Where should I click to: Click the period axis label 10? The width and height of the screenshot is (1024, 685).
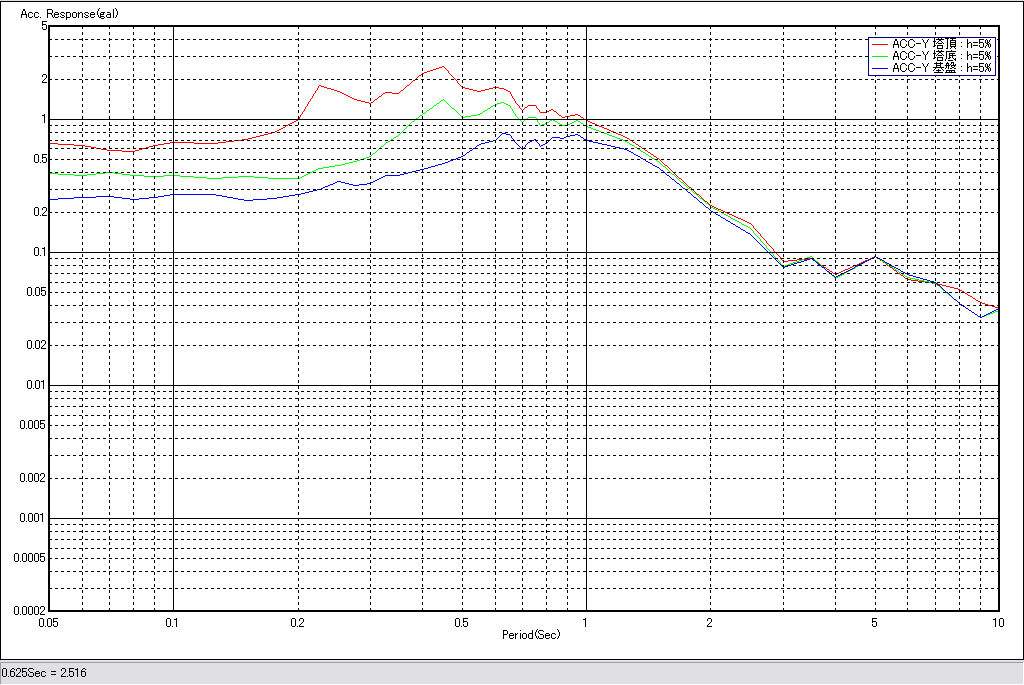pos(996,622)
